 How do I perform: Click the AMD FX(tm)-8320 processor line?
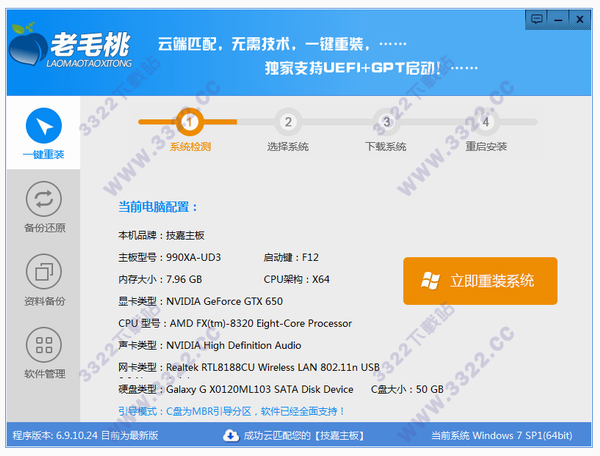coord(235,324)
